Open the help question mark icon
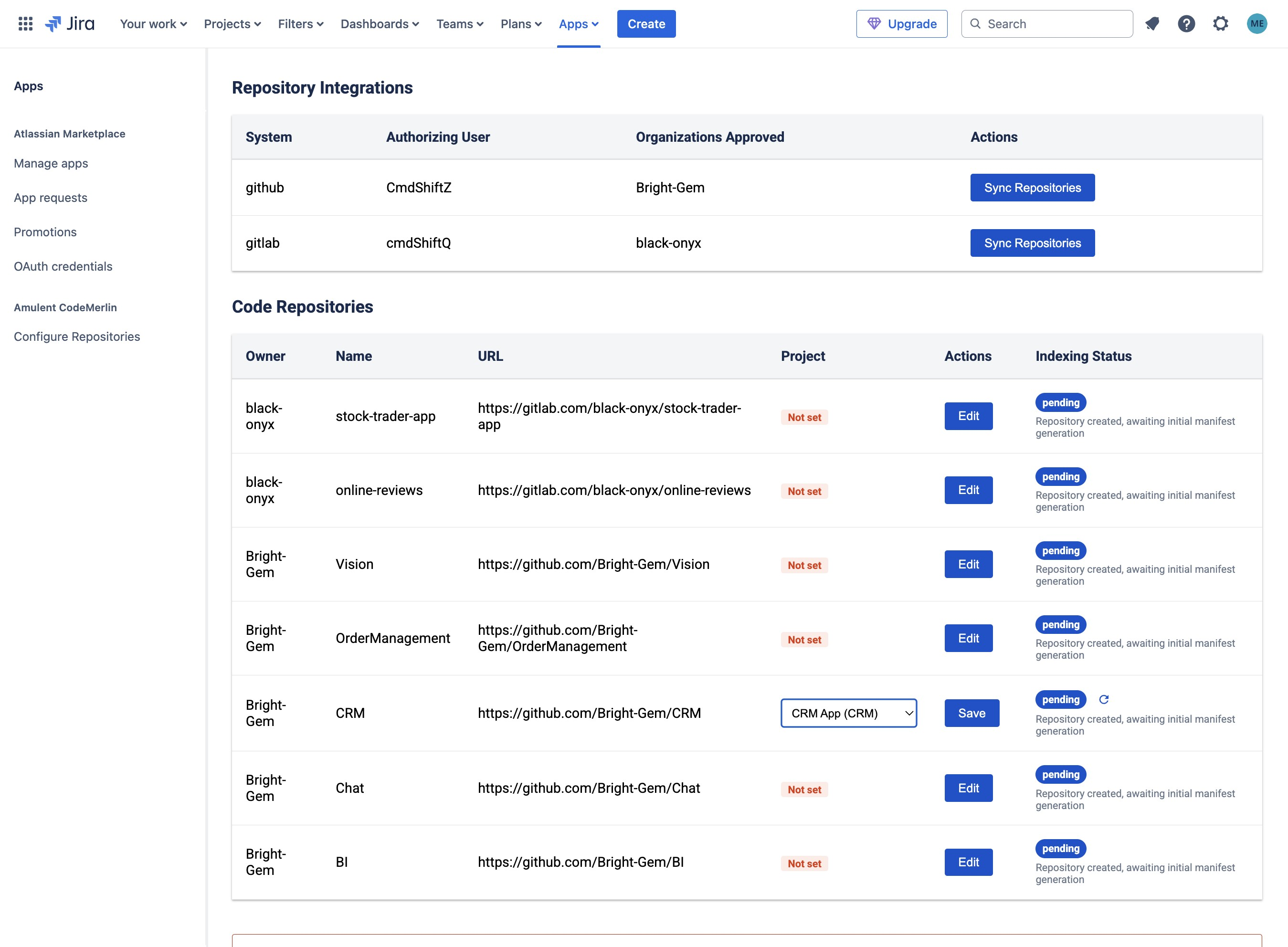 pos(1186,23)
